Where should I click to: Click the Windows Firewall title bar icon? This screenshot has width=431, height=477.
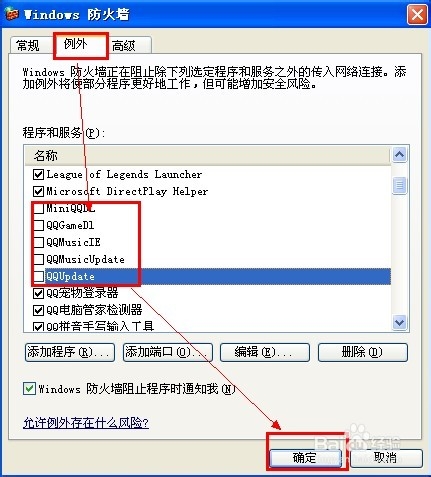click(12, 14)
